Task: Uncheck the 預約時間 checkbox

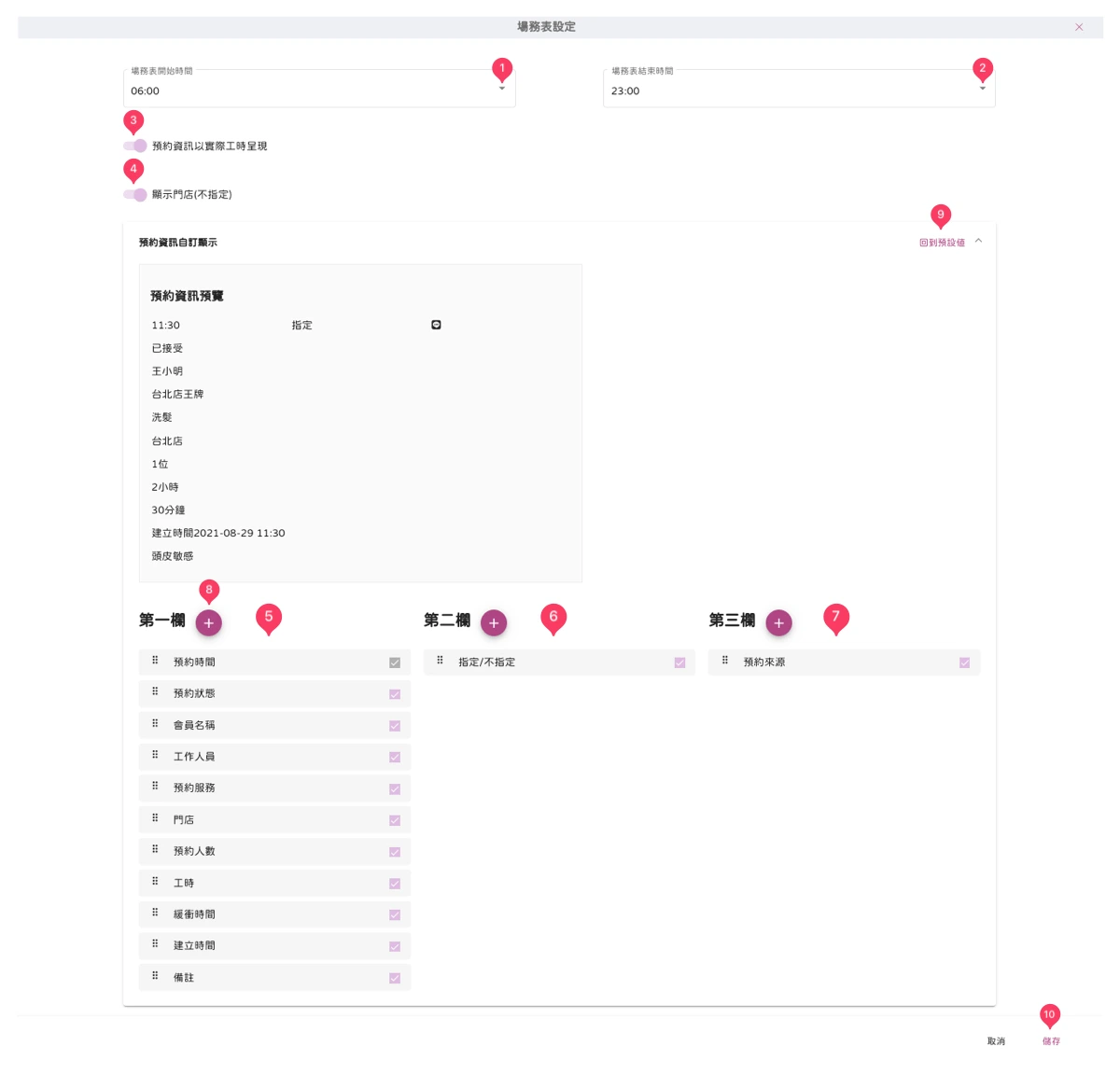Action: tap(395, 663)
